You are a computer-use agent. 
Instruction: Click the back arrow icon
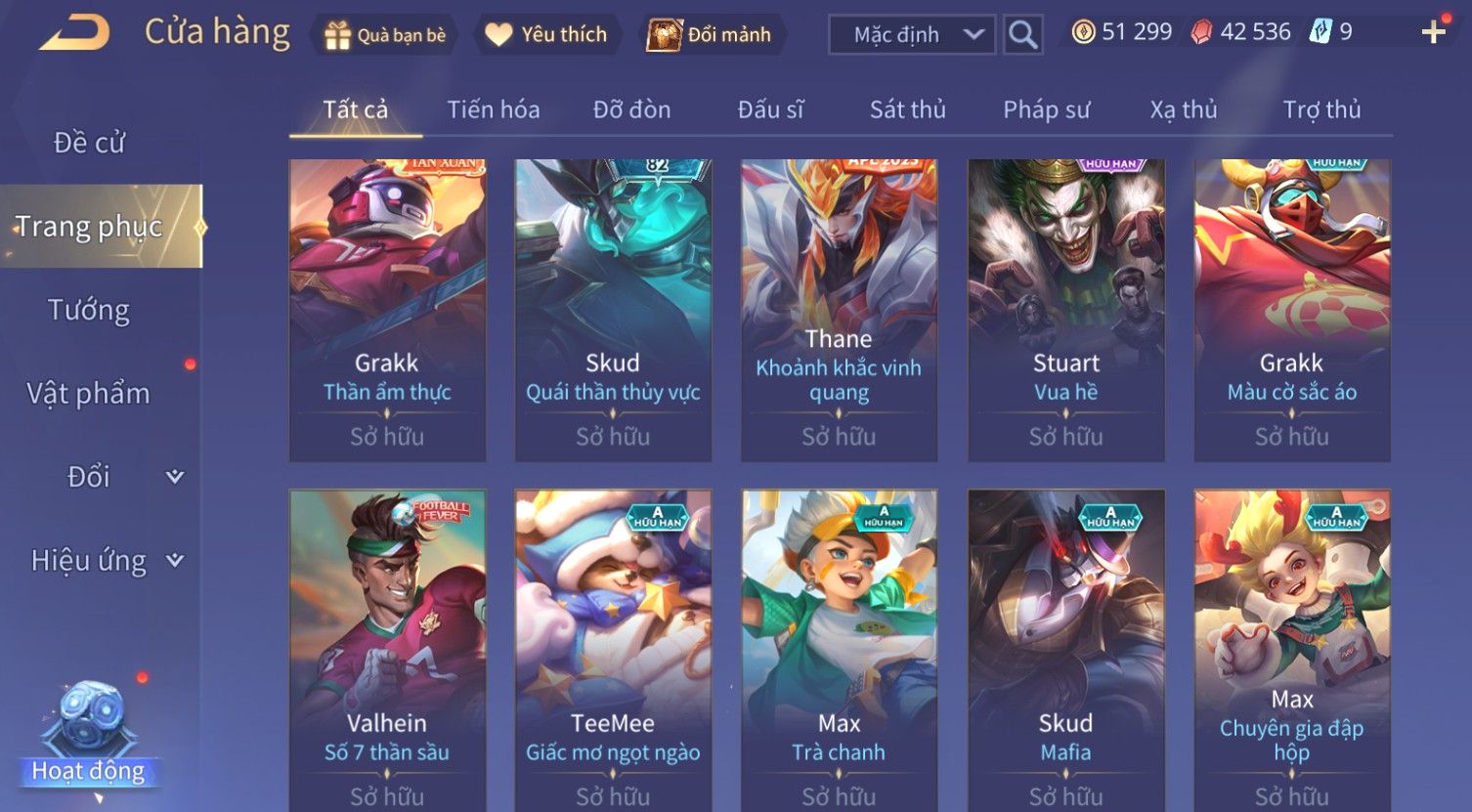point(74,32)
